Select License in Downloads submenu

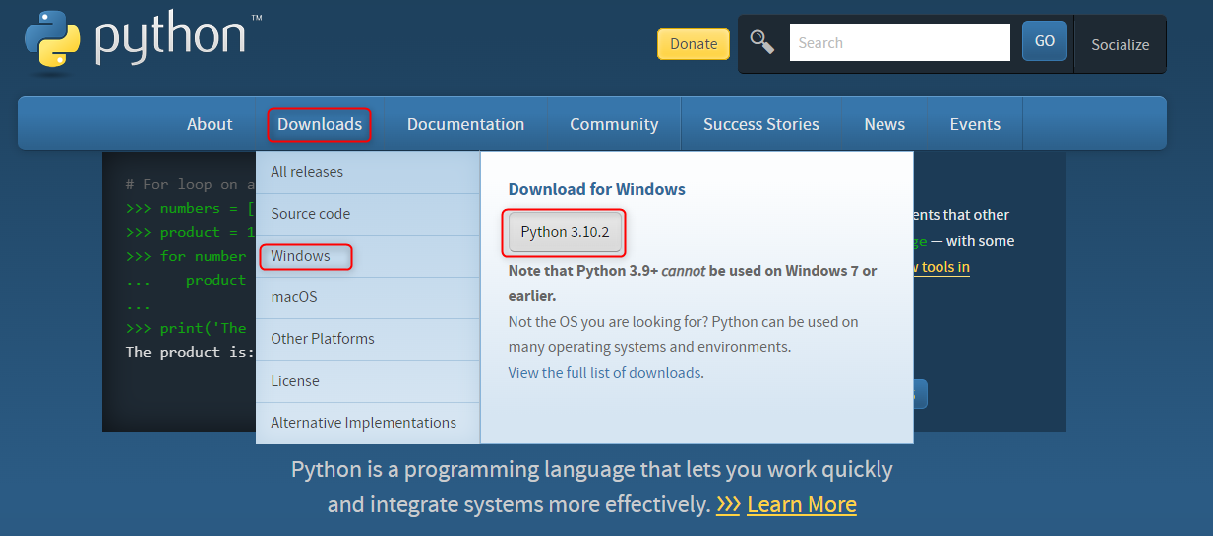tap(368, 381)
